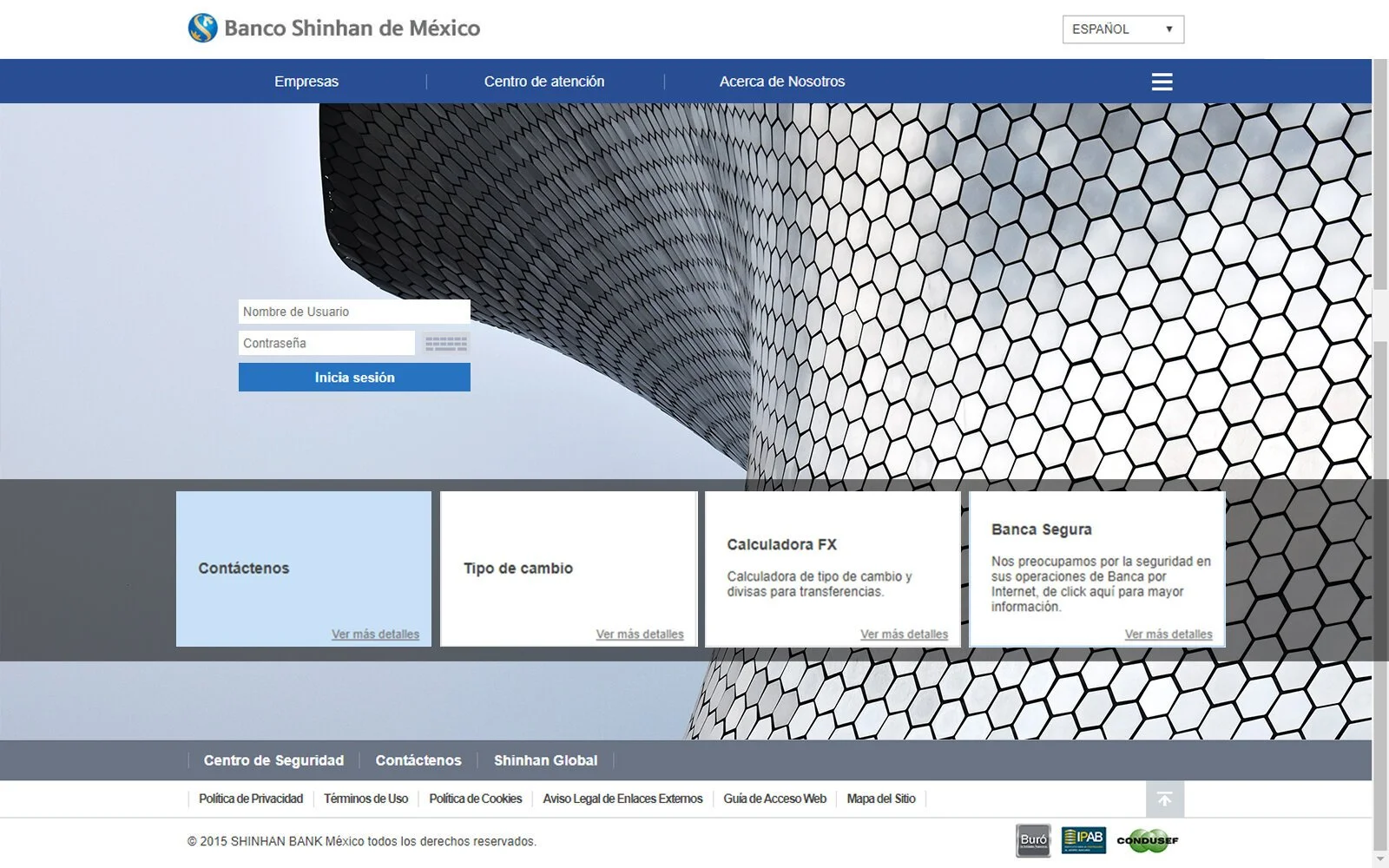This screenshot has height=868, width=1389.
Task: Open Aviso Legal de Enlaces Externos
Action: point(622,799)
